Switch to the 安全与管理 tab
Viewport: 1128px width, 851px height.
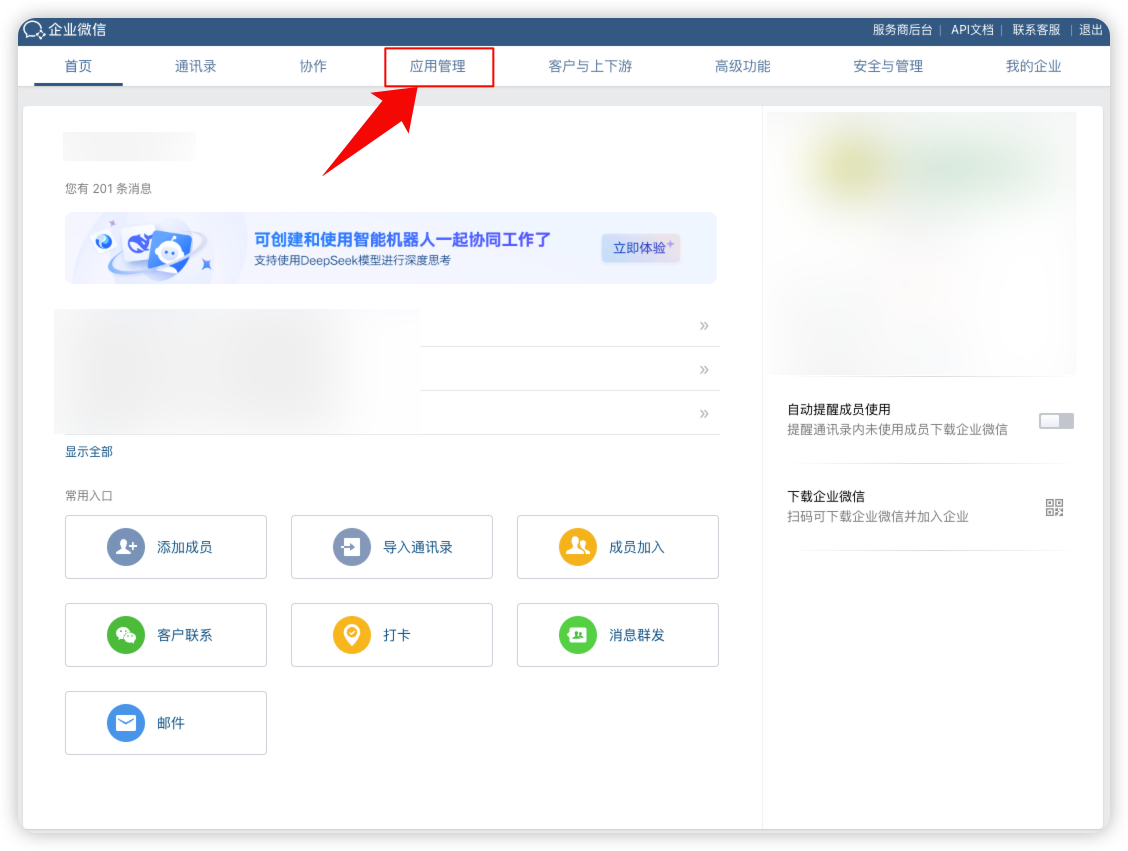tap(887, 66)
